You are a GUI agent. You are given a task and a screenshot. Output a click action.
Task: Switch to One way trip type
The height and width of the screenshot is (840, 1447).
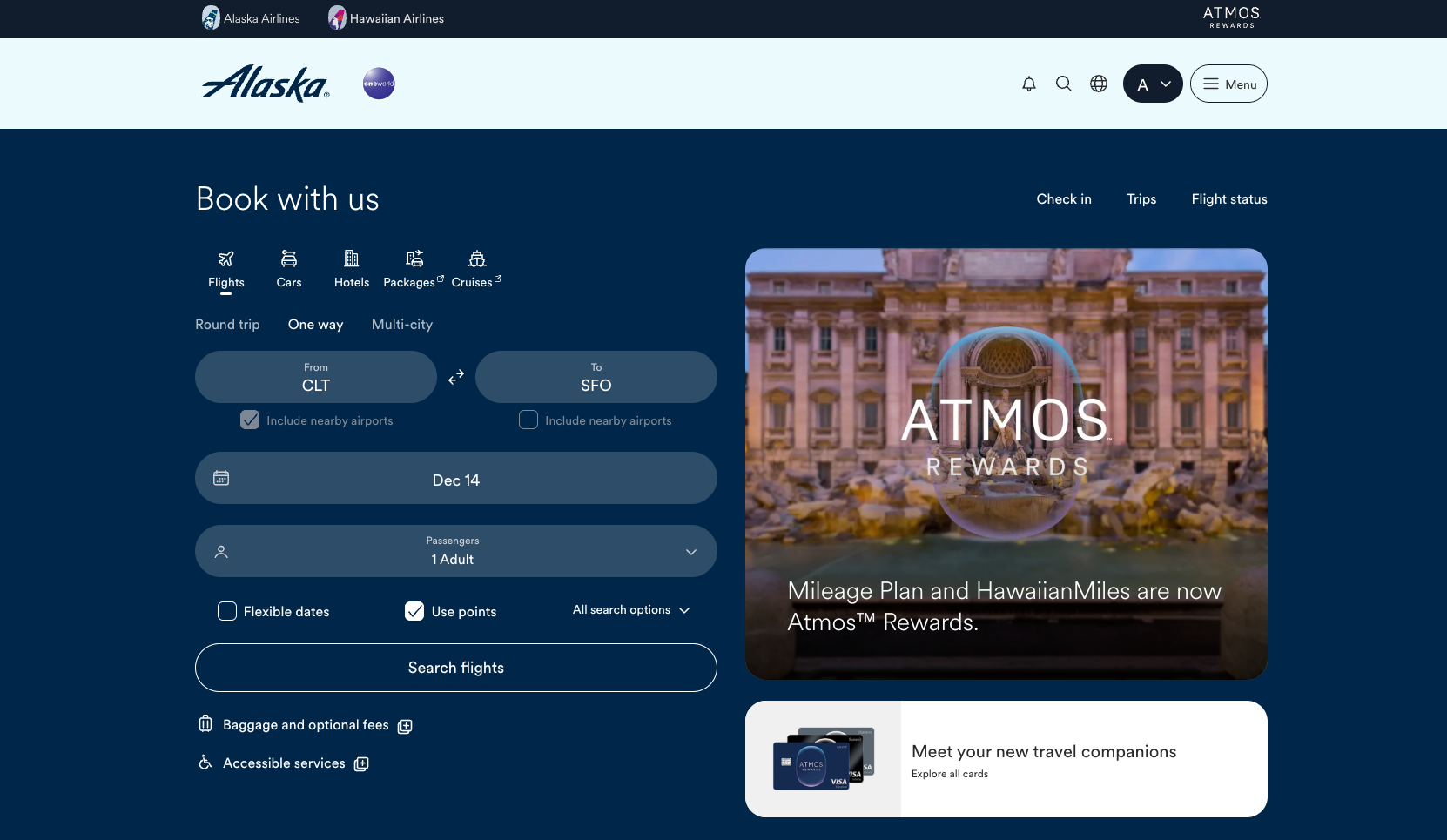point(316,325)
